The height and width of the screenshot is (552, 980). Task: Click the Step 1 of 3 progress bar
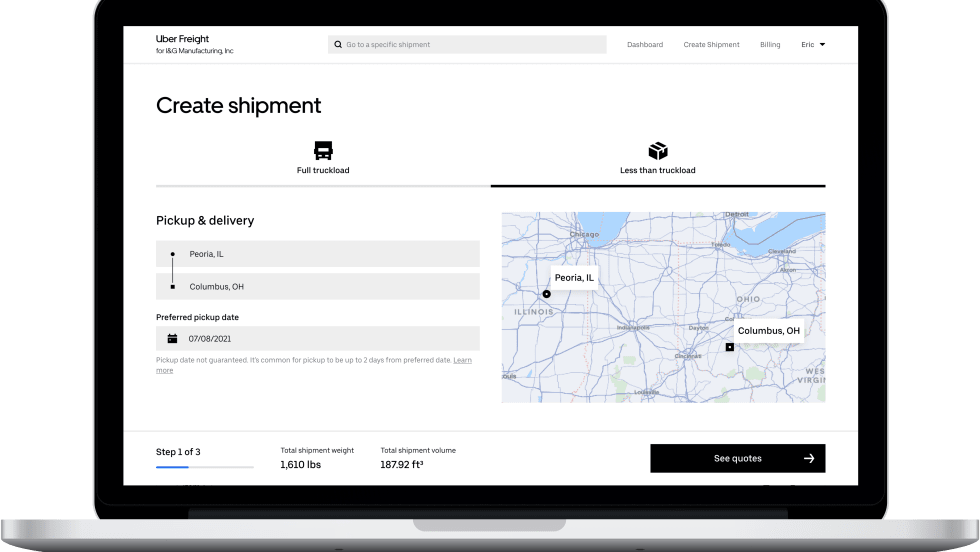coord(204,466)
